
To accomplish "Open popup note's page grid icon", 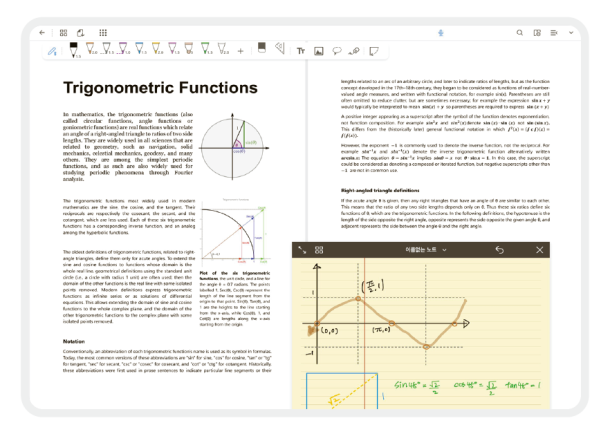I will (x=319, y=250).
